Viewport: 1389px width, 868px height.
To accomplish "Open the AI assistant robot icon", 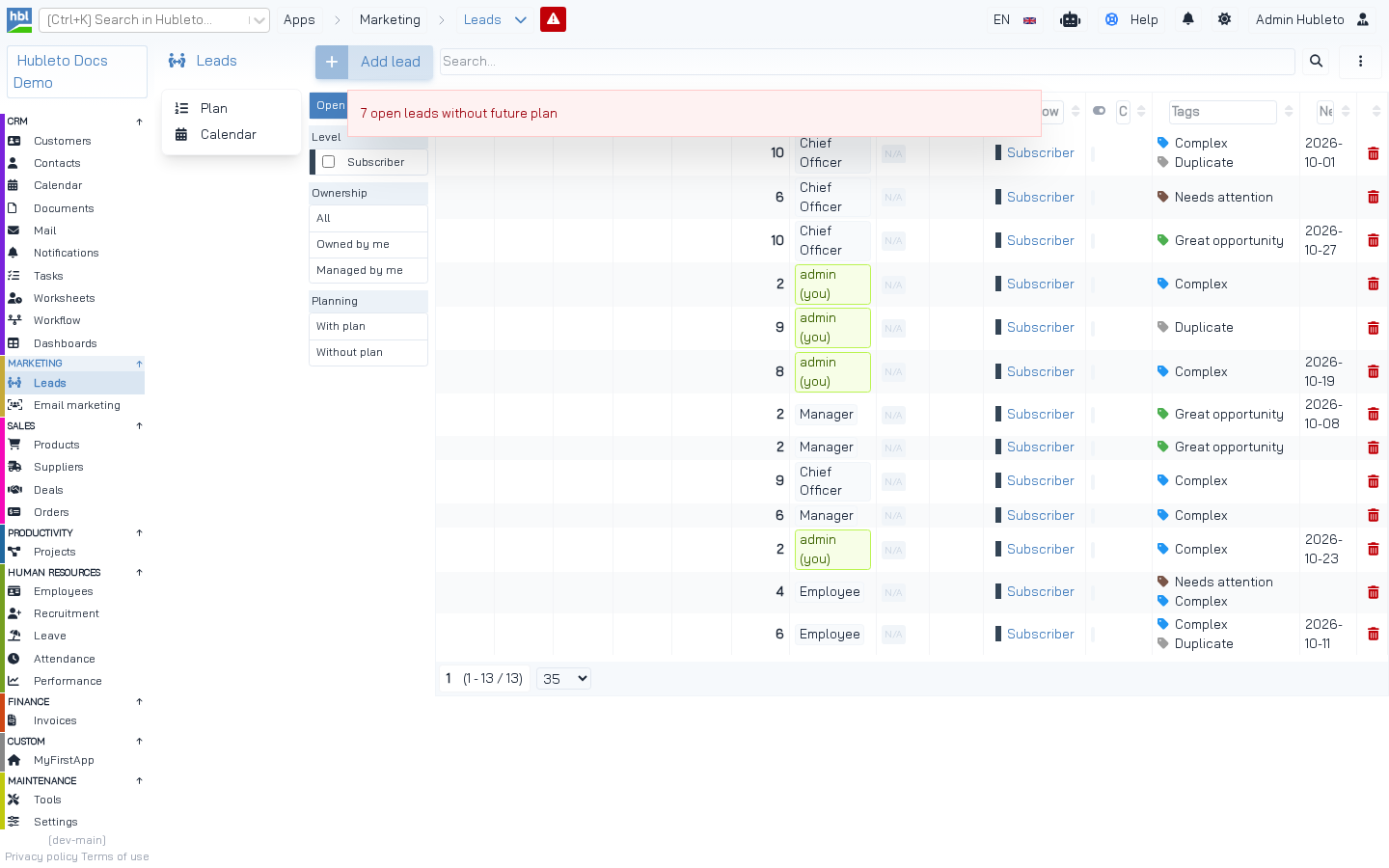I will [1070, 19].
